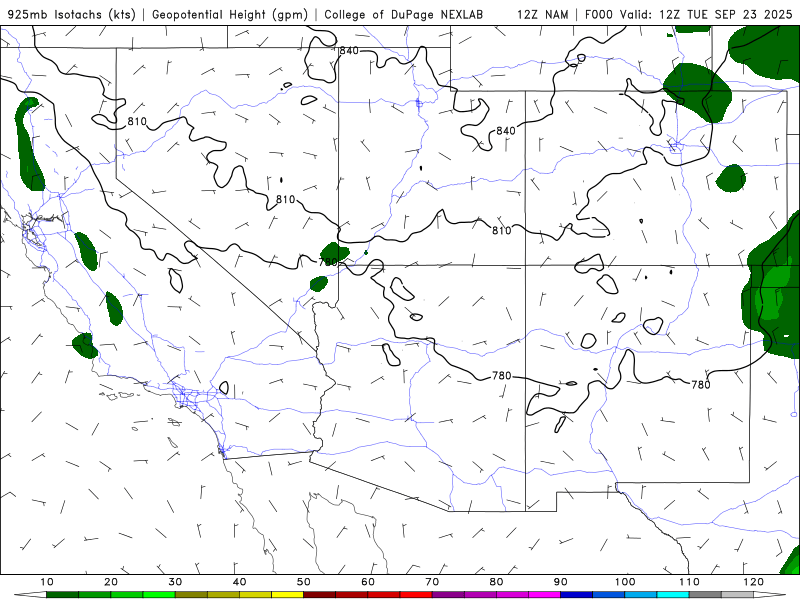This screenshot has height=600, width=800.
Task: Pick the medium green 15-20 kt legend swatch
Action: 94,595
